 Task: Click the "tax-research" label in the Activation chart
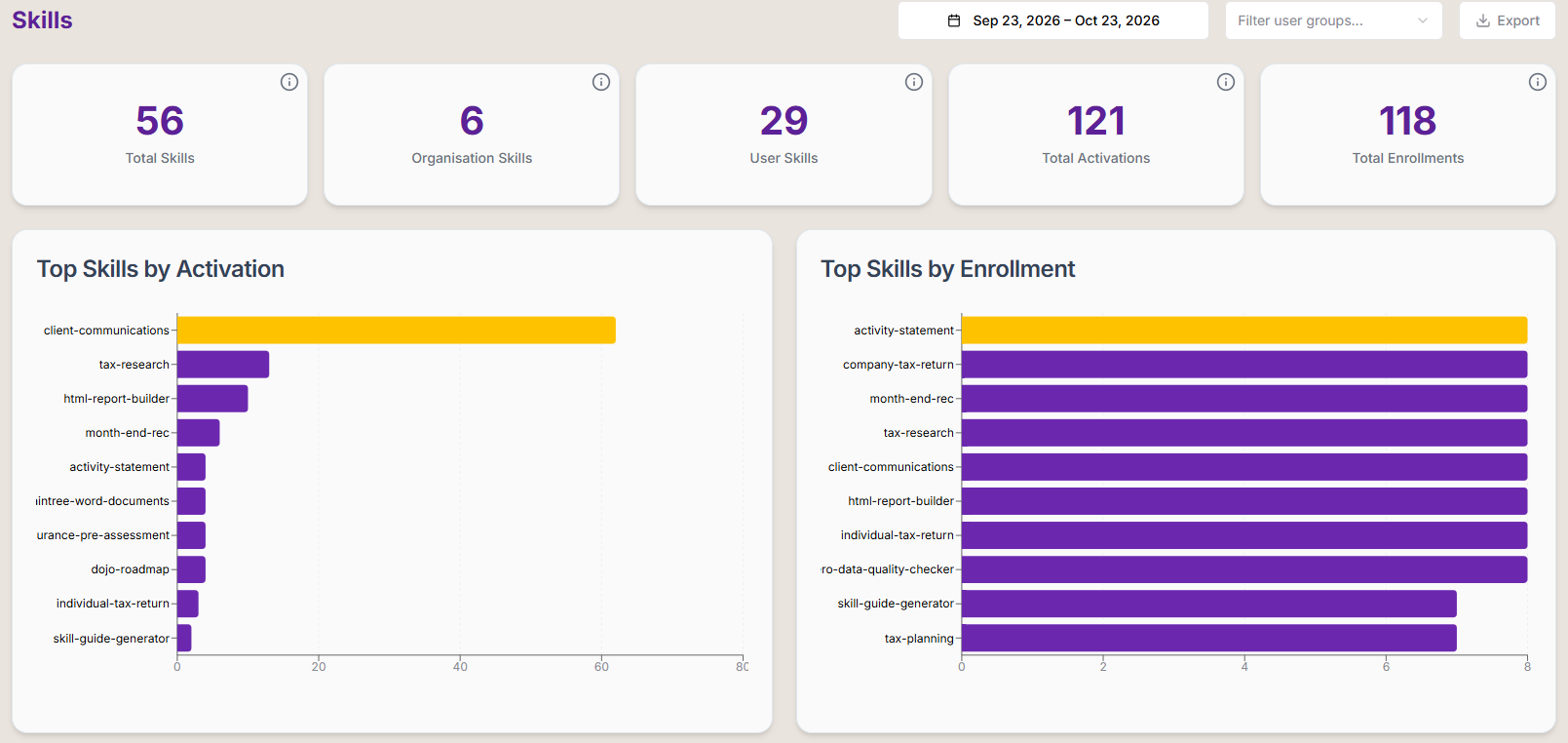point(134,365)
